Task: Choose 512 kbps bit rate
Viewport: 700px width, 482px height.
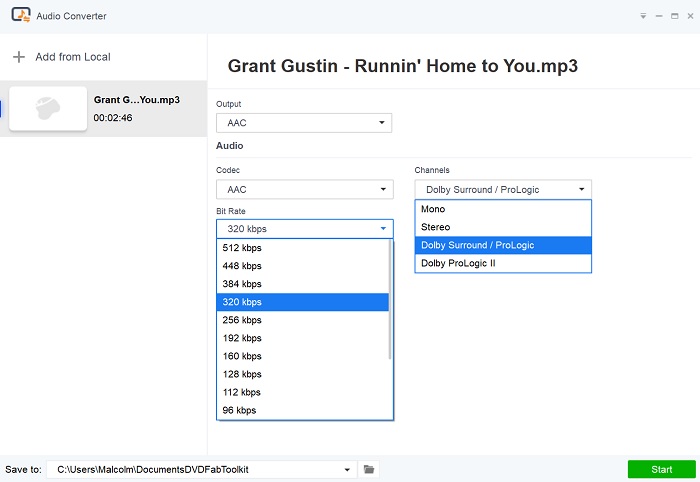Action: (x=303, y=248)
